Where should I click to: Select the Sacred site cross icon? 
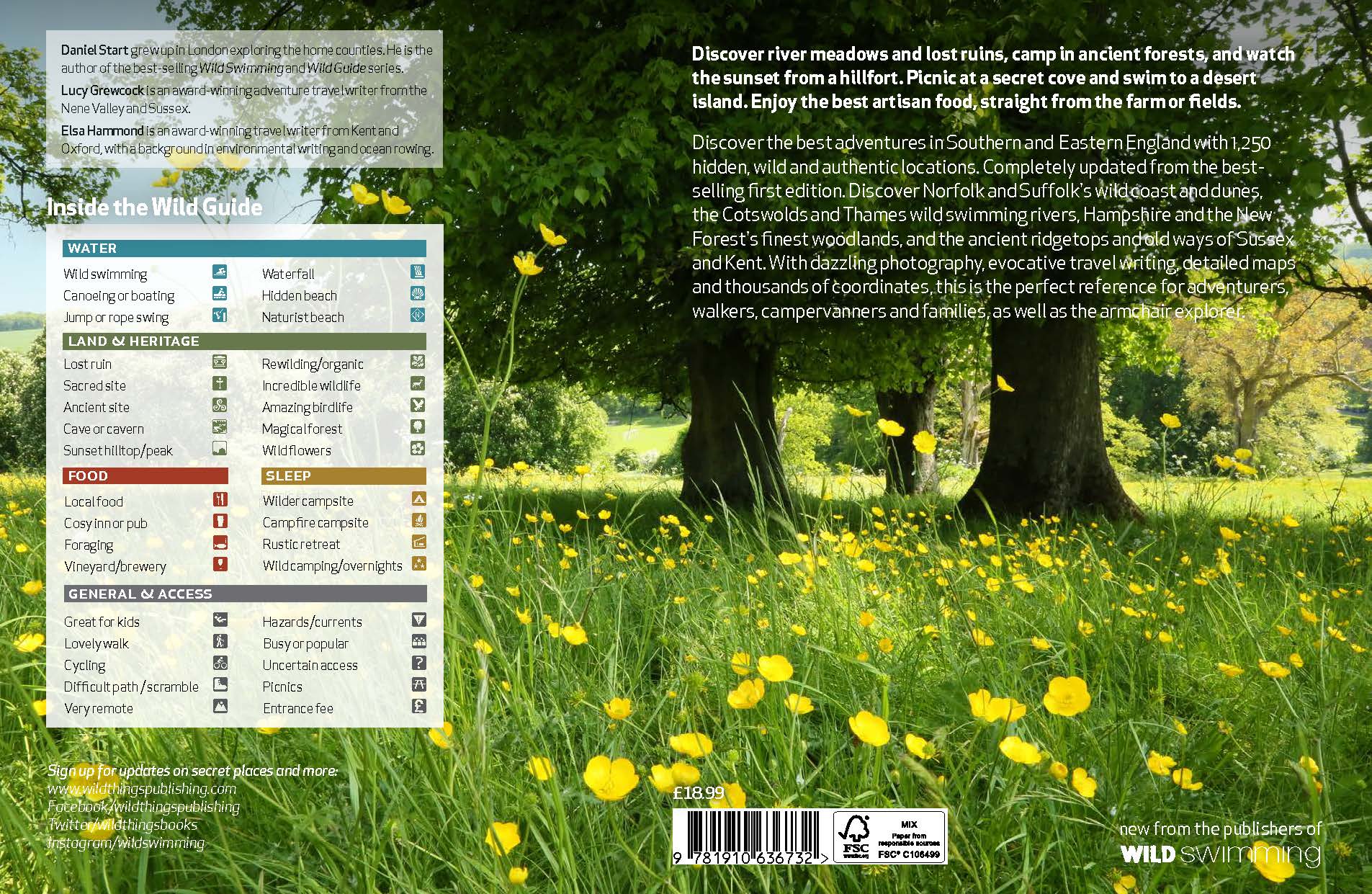(220, 384)
